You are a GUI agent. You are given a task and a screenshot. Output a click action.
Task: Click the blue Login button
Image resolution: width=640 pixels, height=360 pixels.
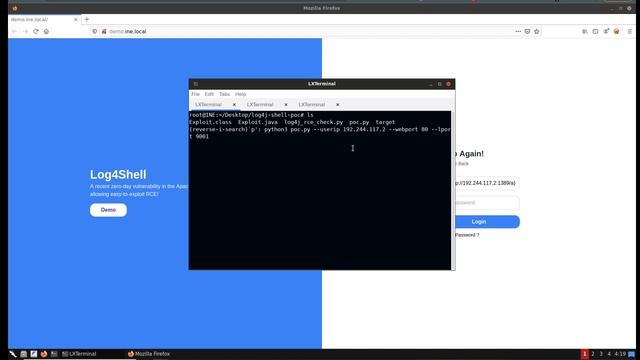(x=487, y=222)
